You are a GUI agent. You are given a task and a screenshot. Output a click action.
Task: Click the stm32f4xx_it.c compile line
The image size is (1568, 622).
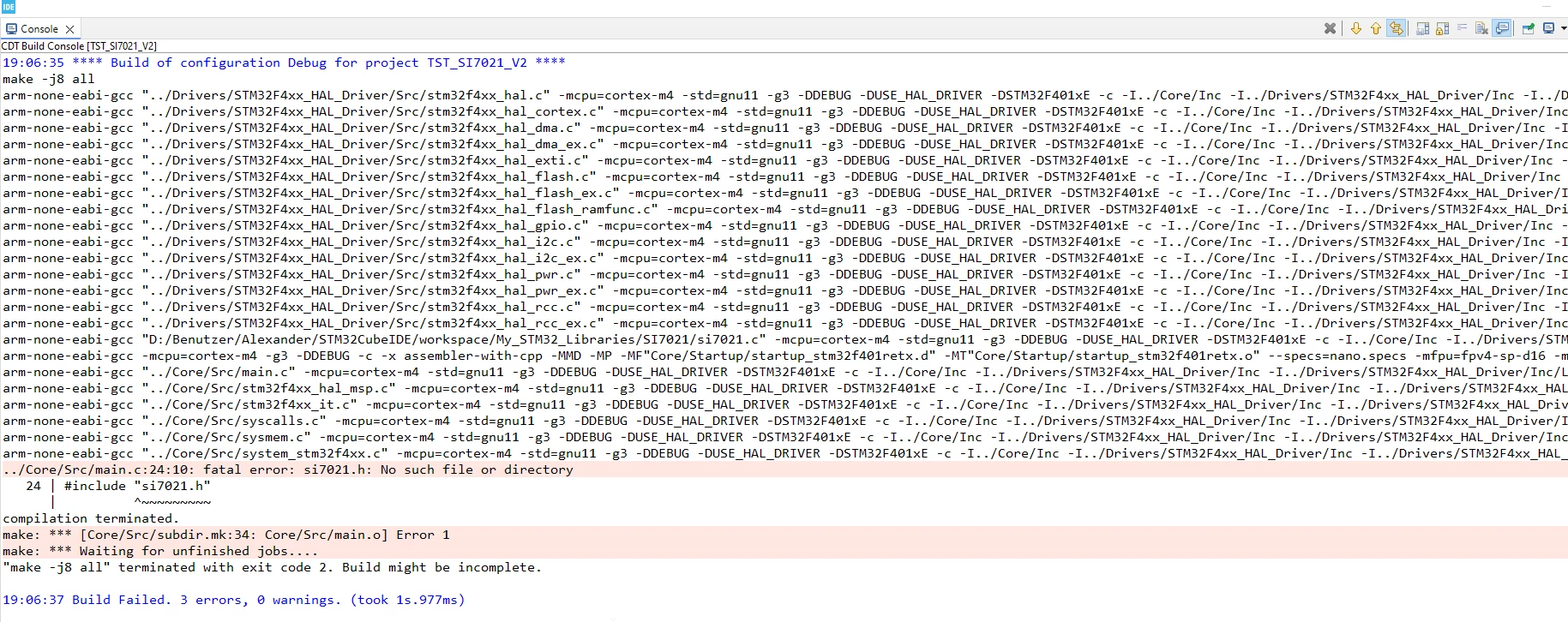[784, 404]
